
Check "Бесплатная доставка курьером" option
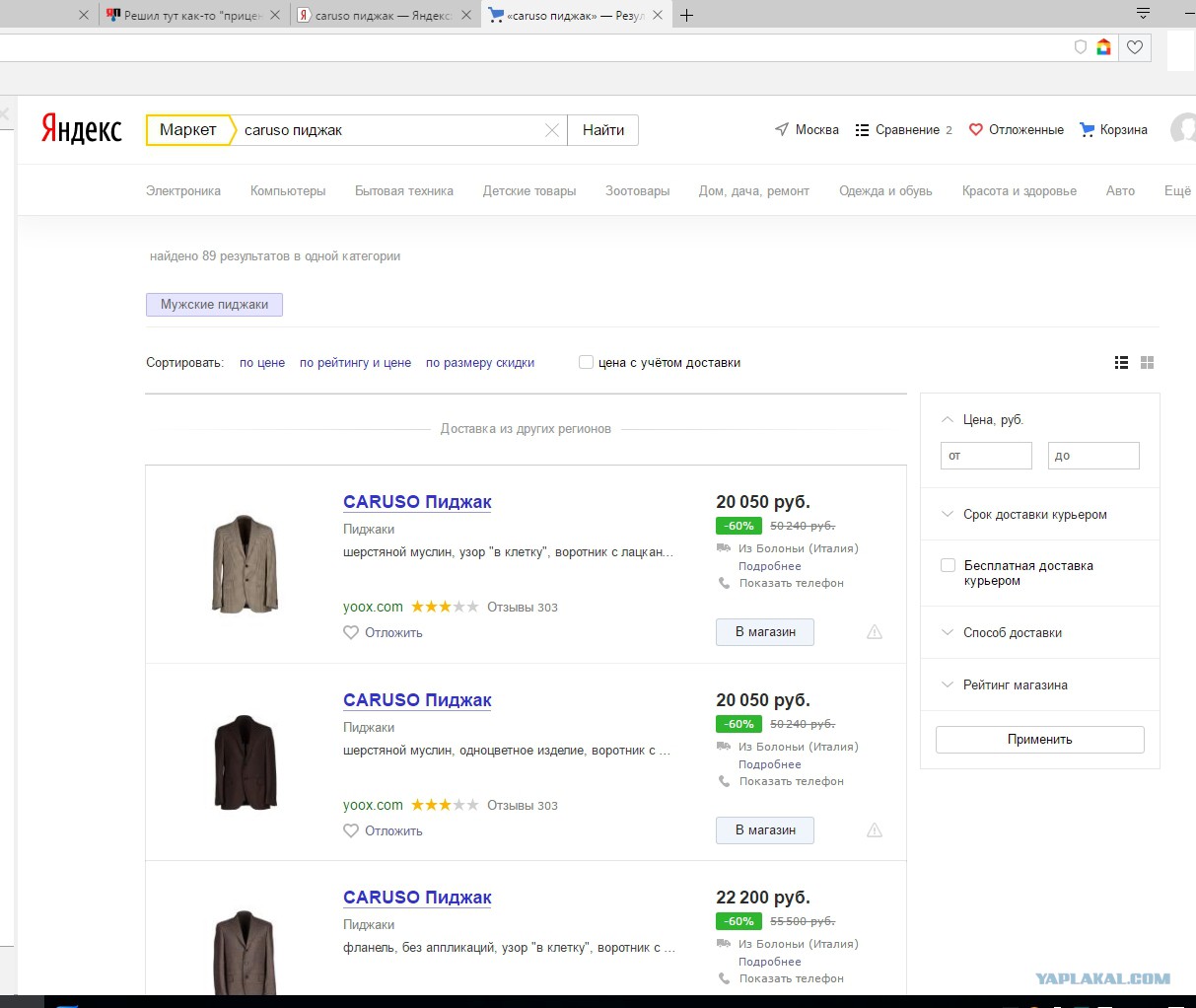948,565
